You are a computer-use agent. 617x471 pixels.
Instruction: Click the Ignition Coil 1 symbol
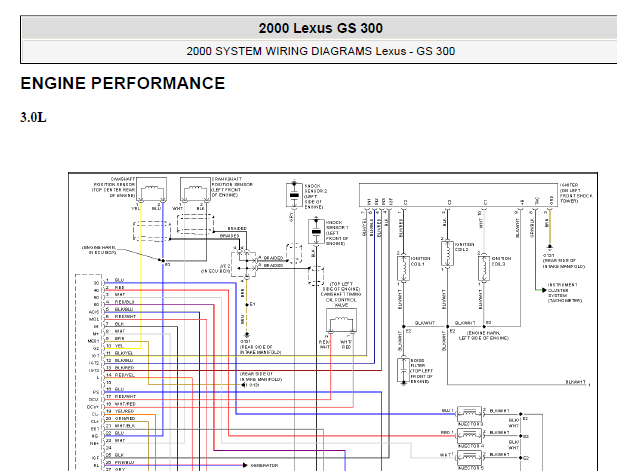403,268
